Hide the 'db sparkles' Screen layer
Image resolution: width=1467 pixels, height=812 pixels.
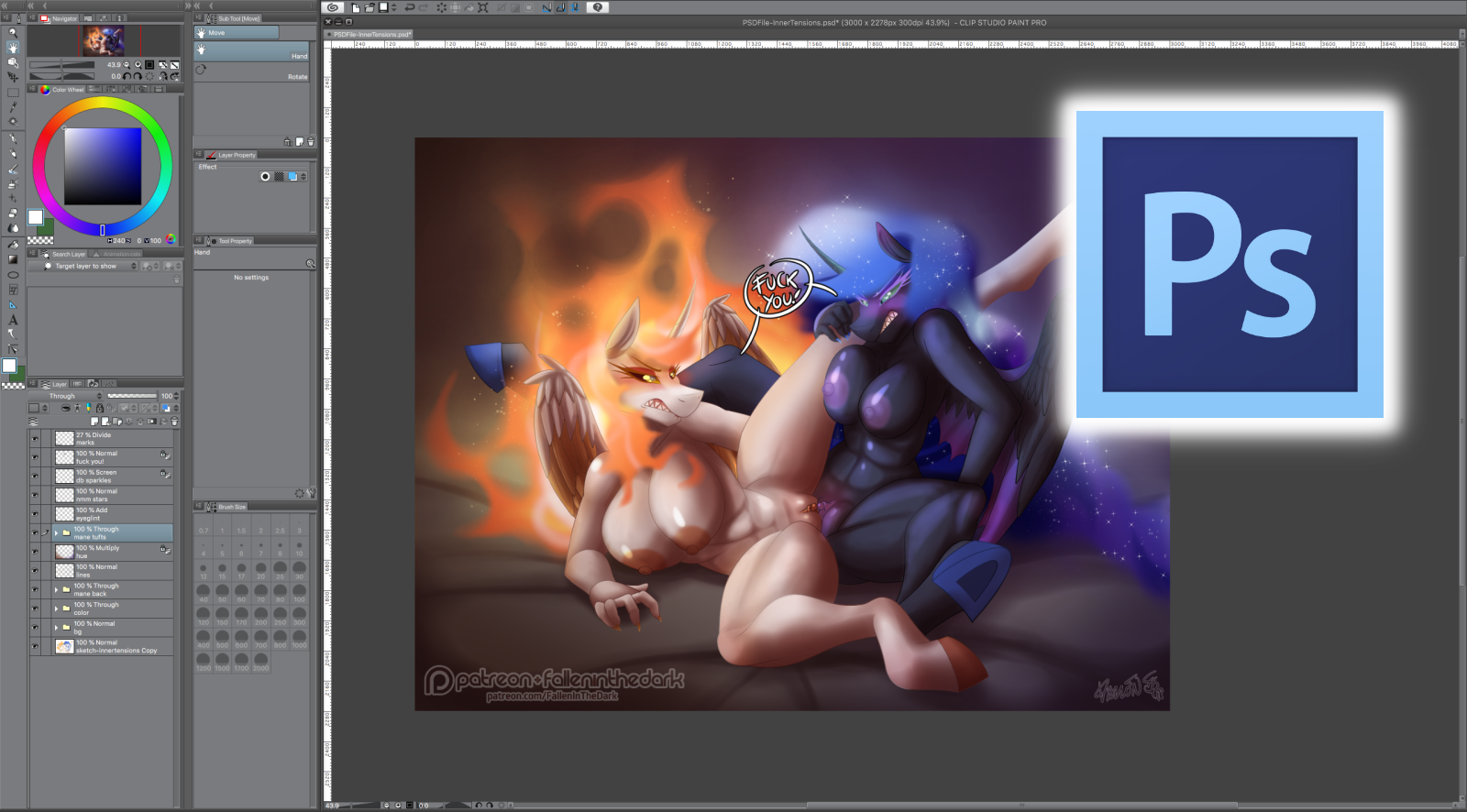[35, 477]
